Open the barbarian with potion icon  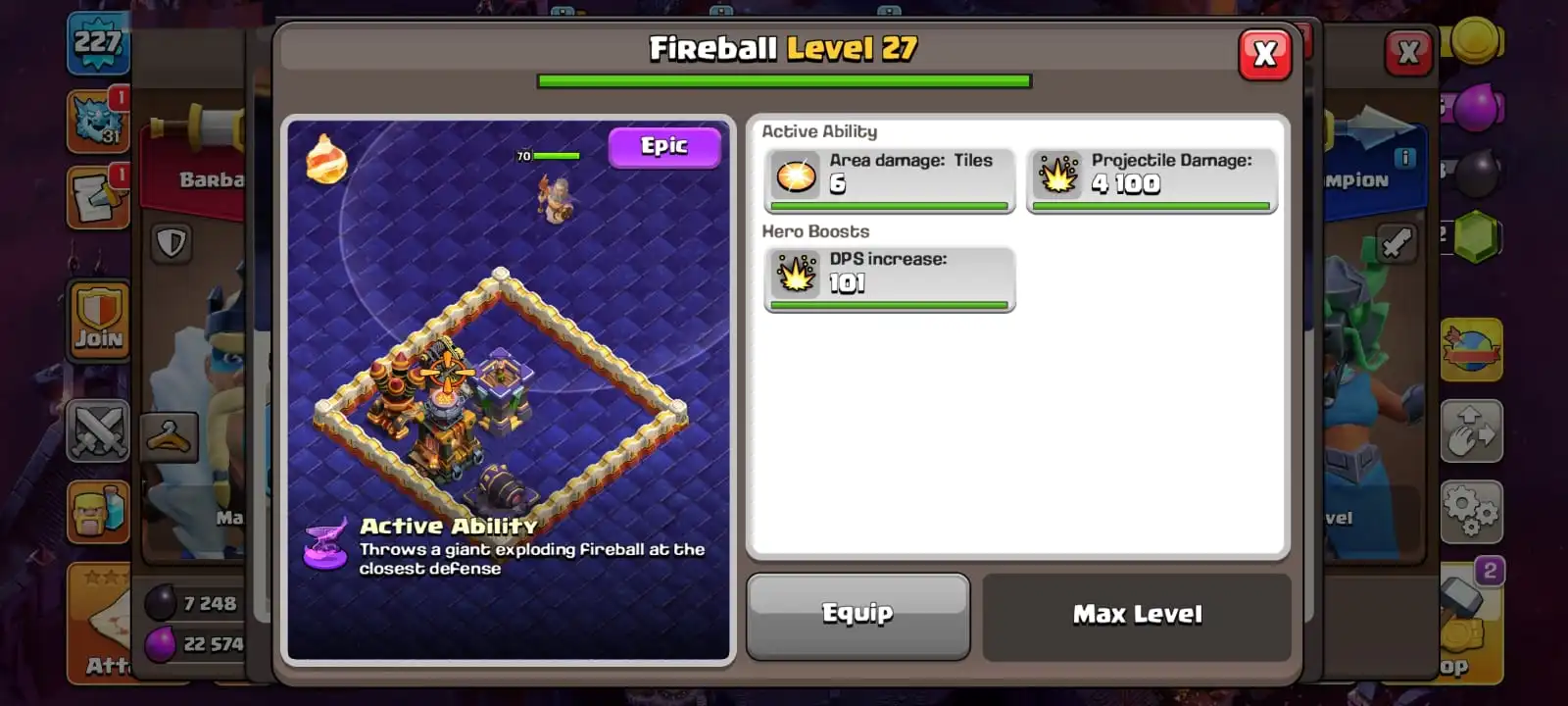(98, 511)
